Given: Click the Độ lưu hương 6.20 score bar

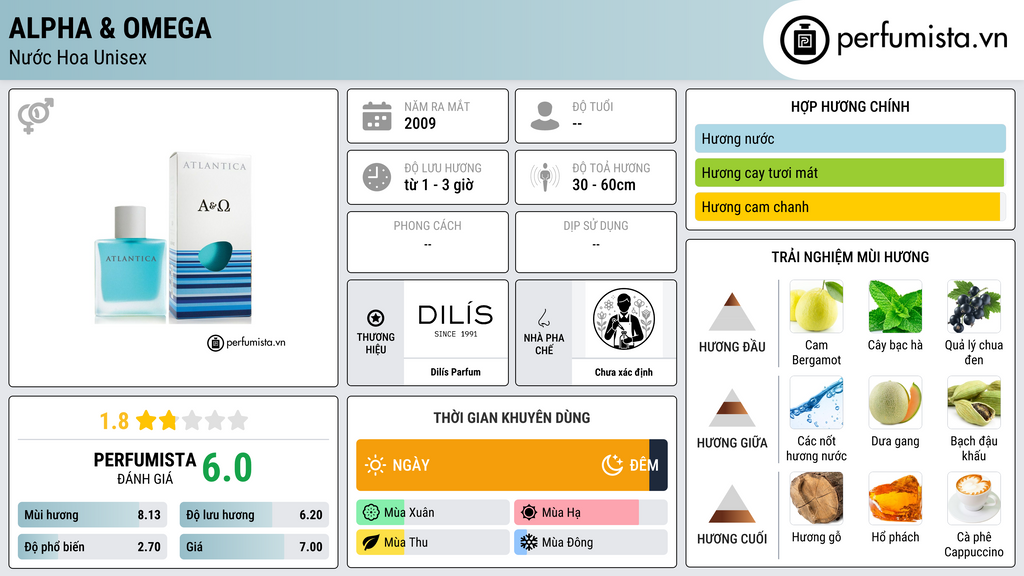Looking at the screenshot, I should pos(254,515).
